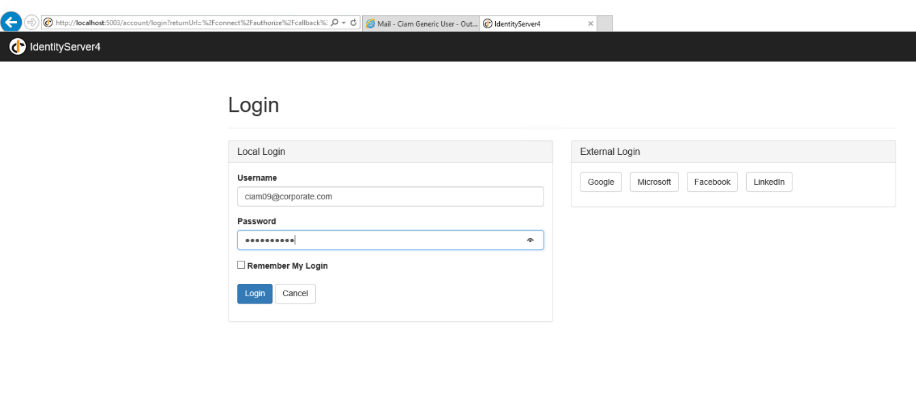Click the Username field label
916x393 pixels.
point(257,178)
